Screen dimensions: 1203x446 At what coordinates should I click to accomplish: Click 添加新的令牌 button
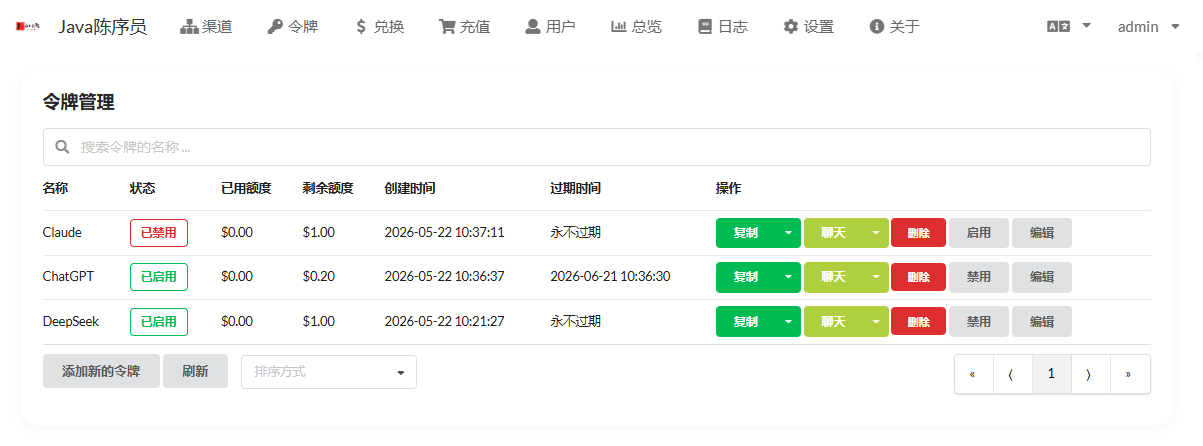[101, 371]
